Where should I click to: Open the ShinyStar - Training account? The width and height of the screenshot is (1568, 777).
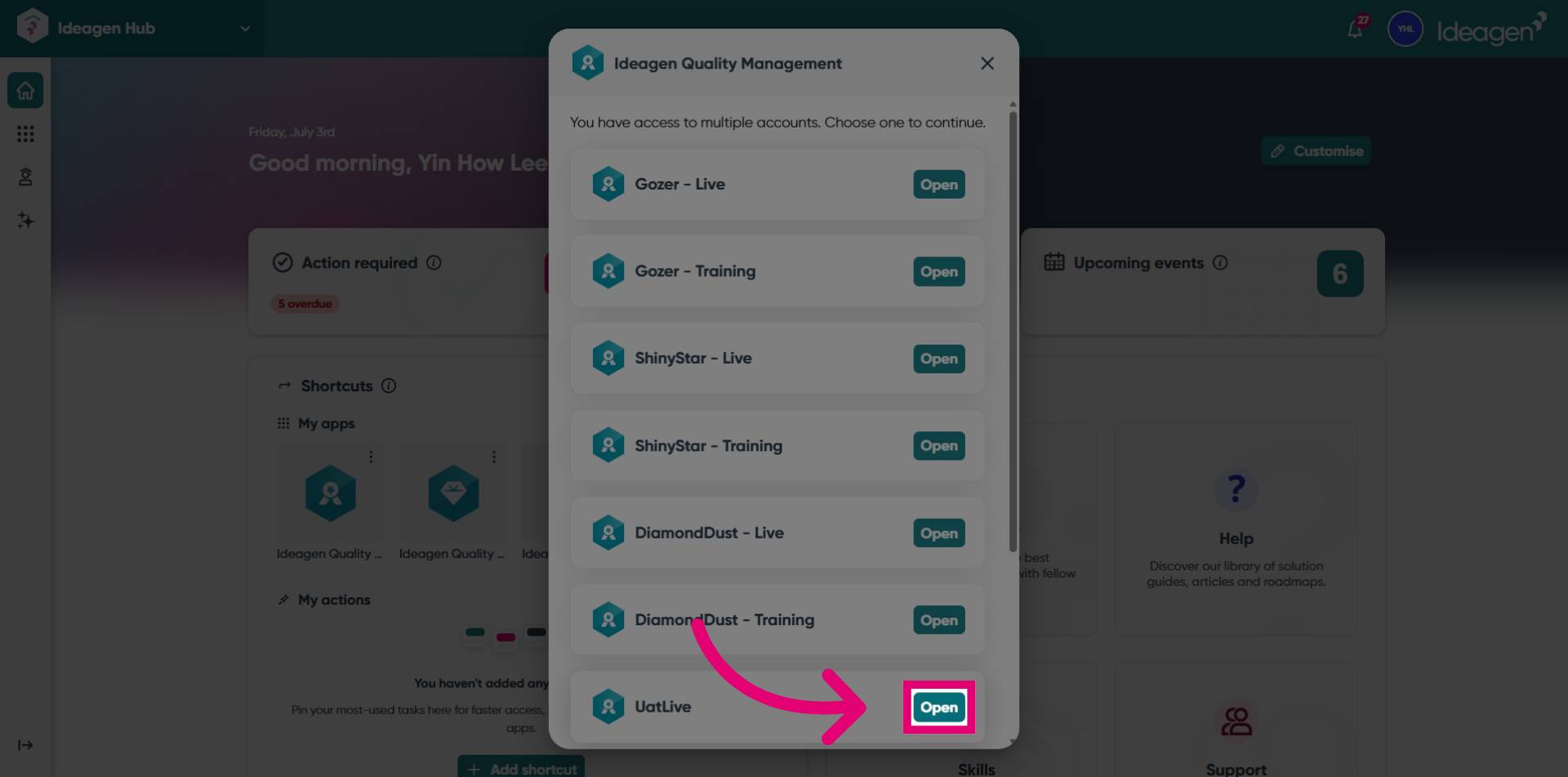pos(938,446)
